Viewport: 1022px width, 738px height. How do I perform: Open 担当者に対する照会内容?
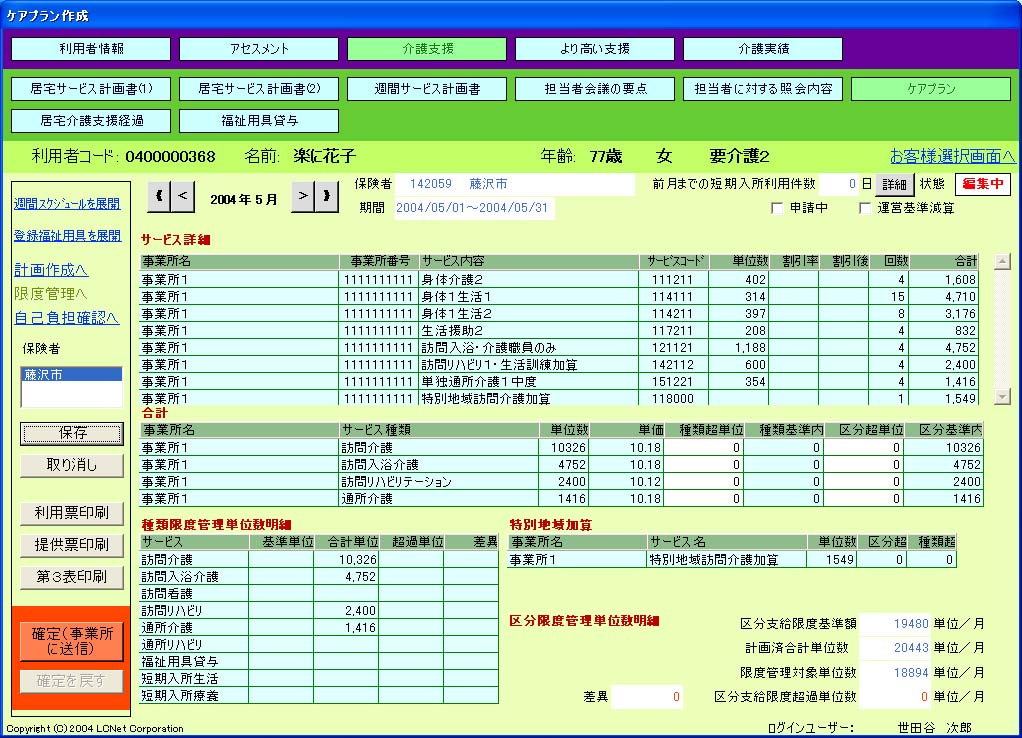click(x=763, y=89)
